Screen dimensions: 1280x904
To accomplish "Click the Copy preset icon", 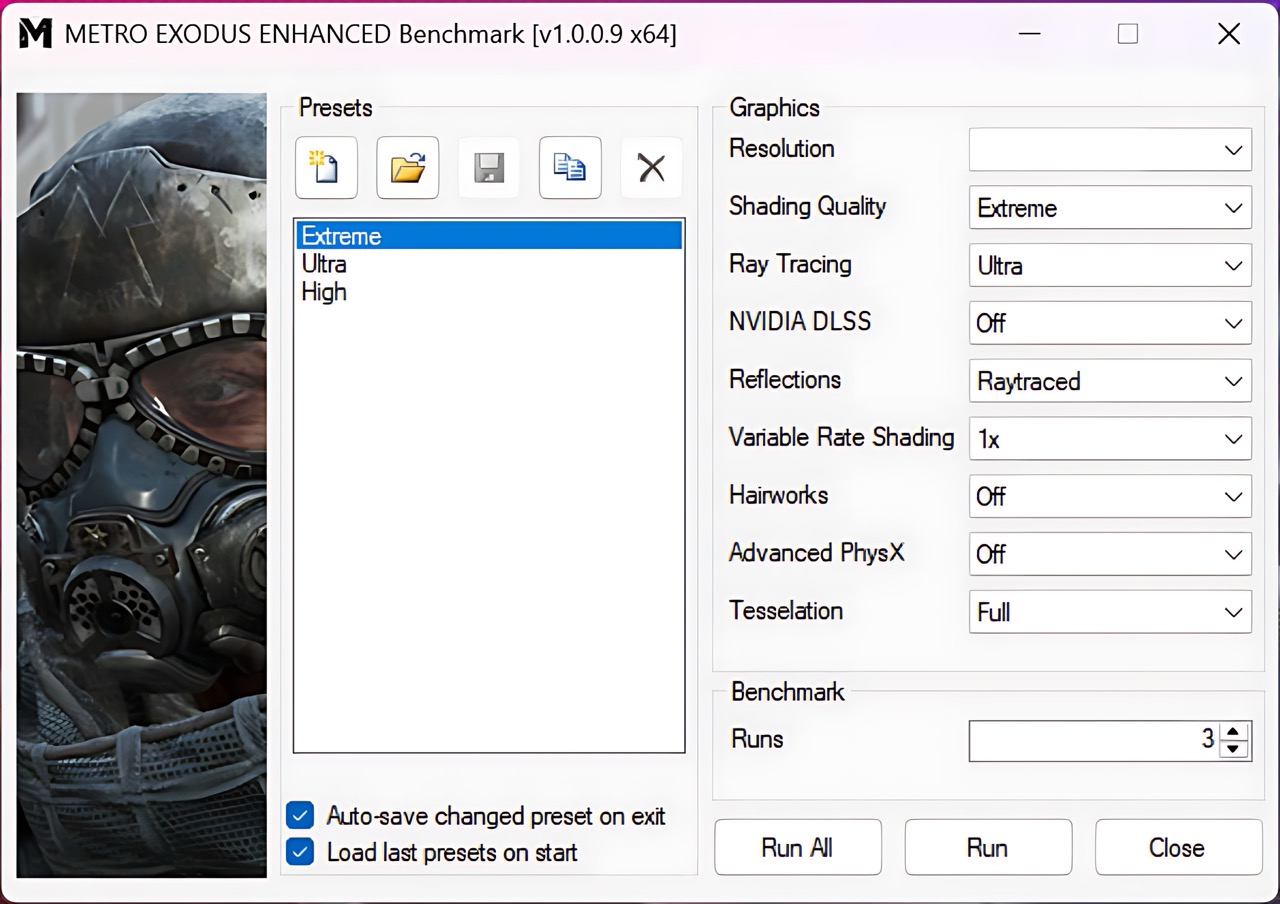I will click(x=570, y=168).
